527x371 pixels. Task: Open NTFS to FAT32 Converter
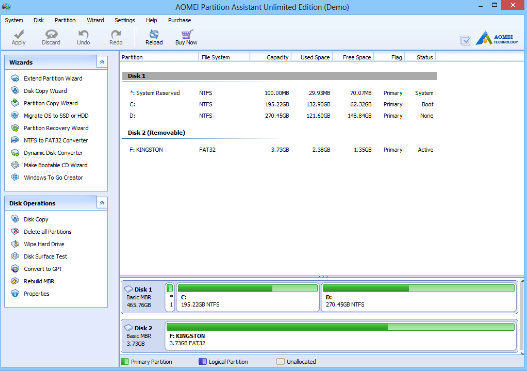coord(56,140)
